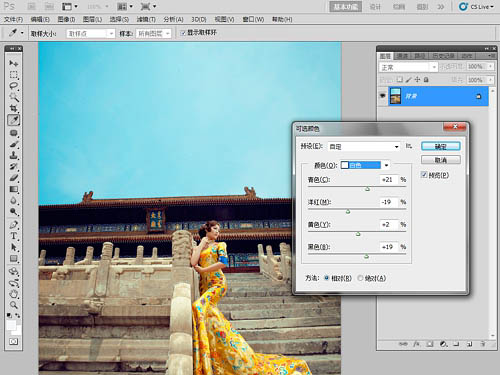Select the Hand tool
500x375 pixels.
(14, 294)
